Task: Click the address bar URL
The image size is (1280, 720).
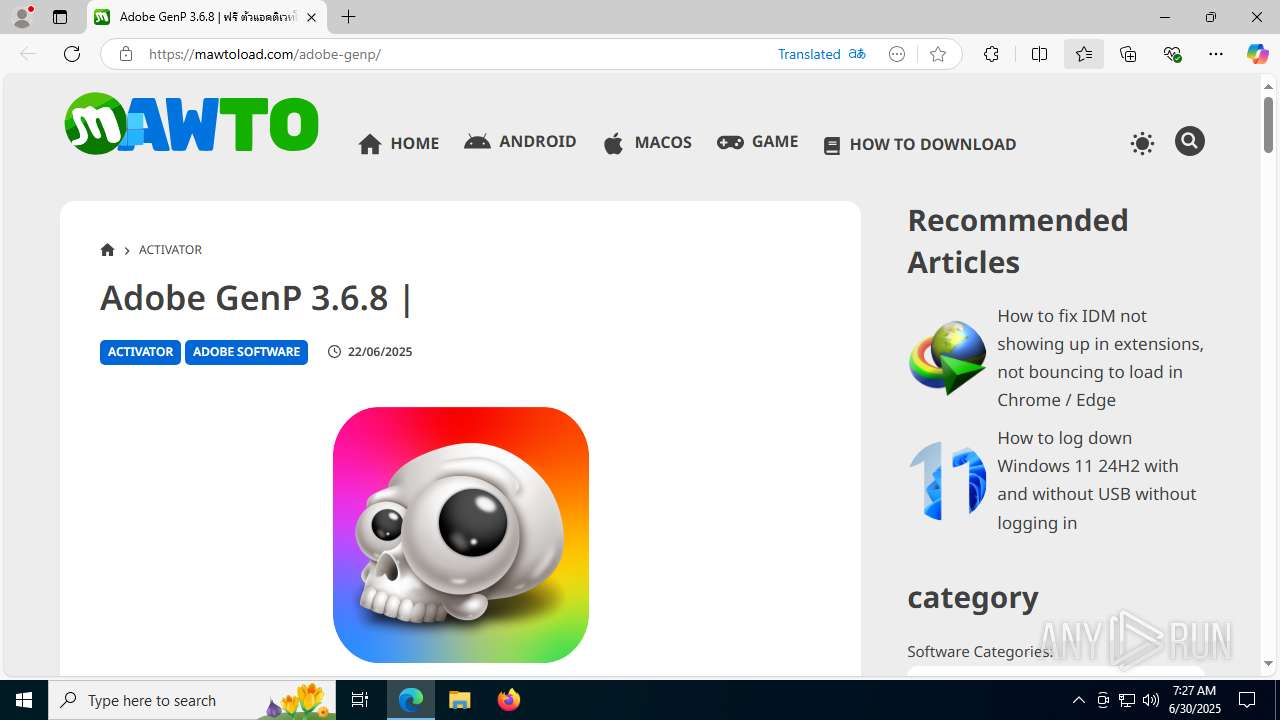Action: pyautogui.click(x=265, y=54)
